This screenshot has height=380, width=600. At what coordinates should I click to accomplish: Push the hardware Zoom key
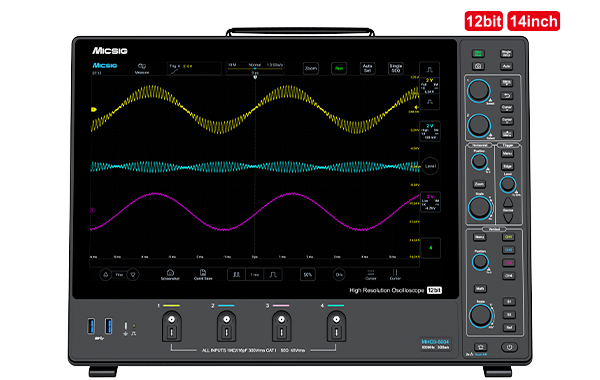[x=479, y=184]
